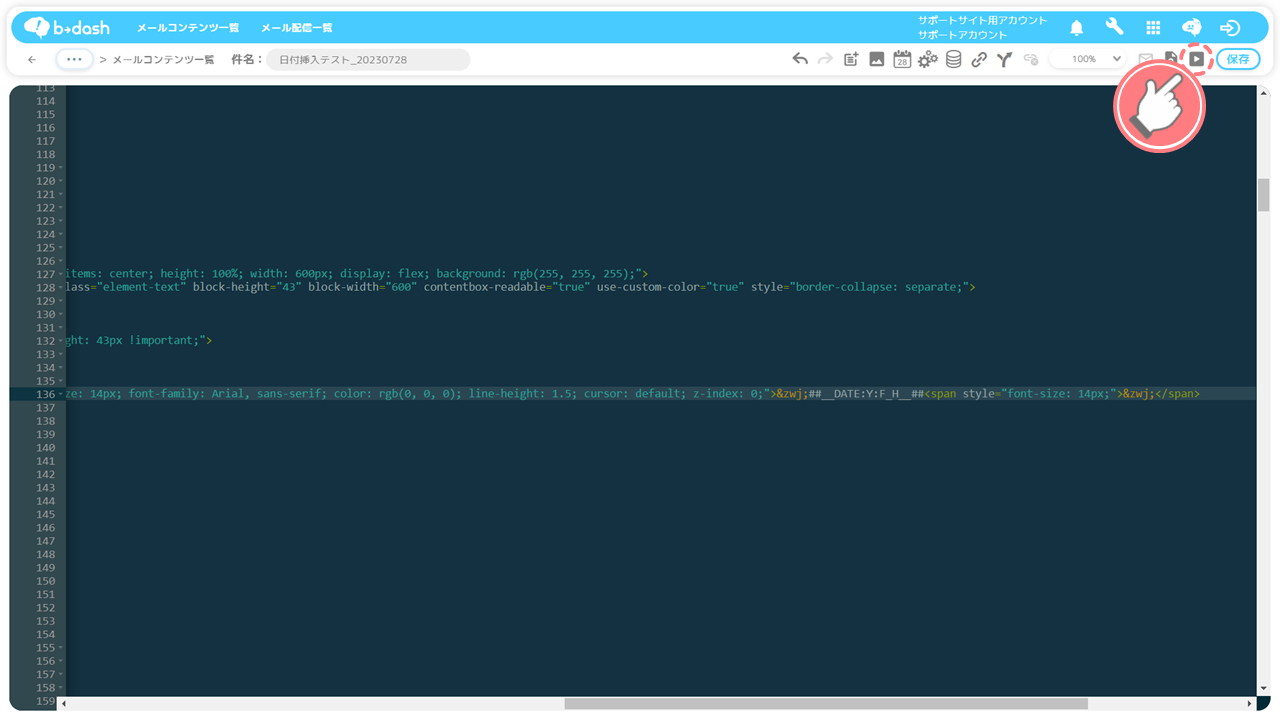Go back with the left arrow

pyautogui.click(x=32, y=60)
